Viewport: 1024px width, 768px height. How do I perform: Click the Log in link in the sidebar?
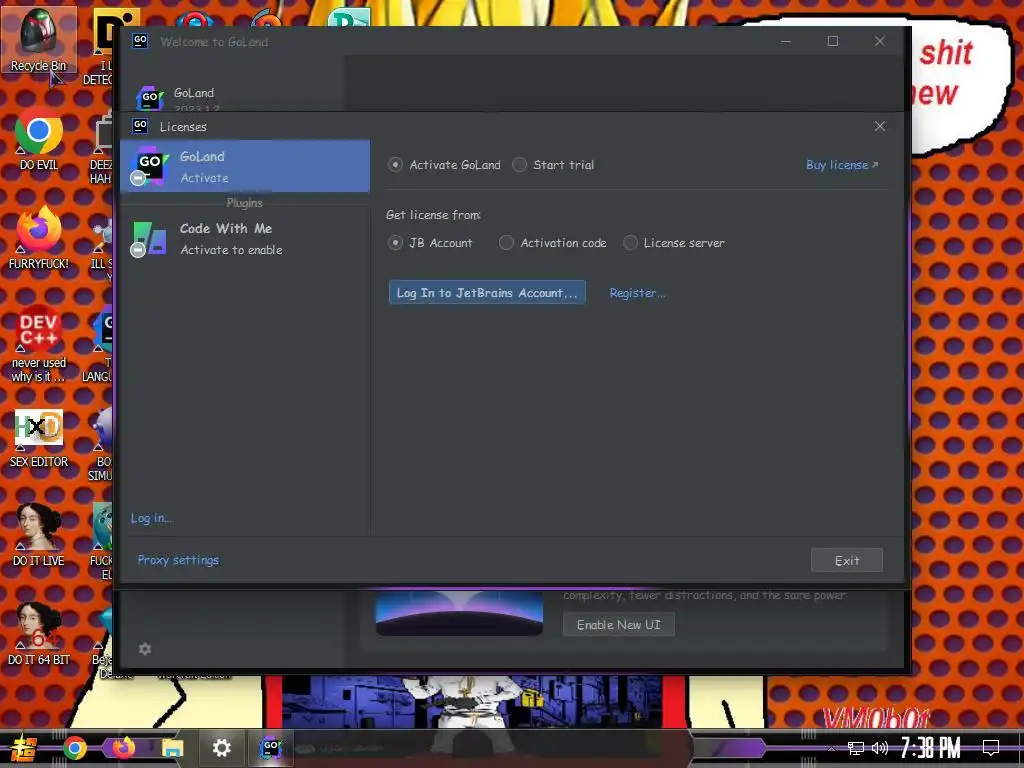point(151,518)
